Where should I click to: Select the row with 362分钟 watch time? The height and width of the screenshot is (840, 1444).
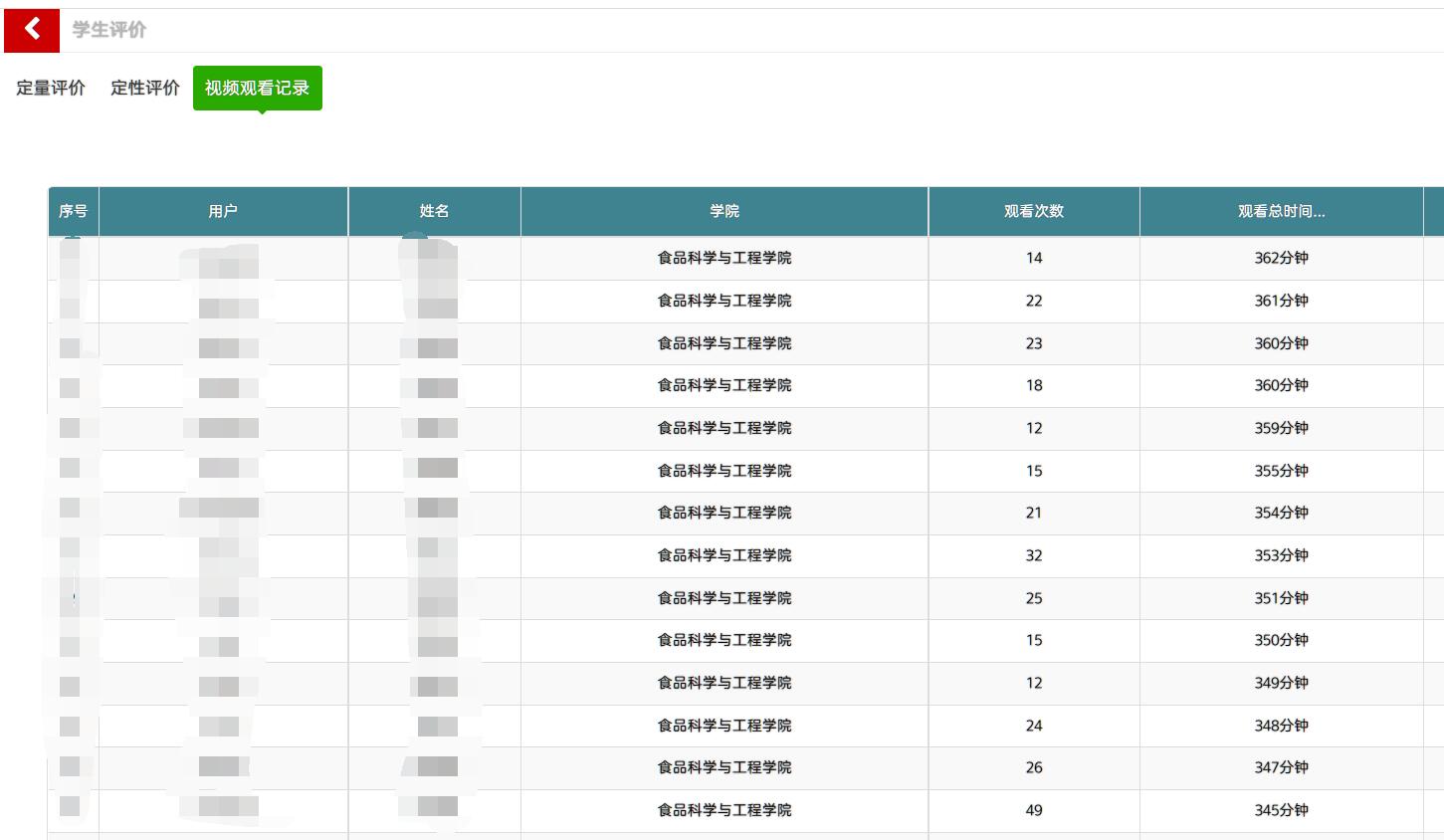click(x=1281, y=258)
